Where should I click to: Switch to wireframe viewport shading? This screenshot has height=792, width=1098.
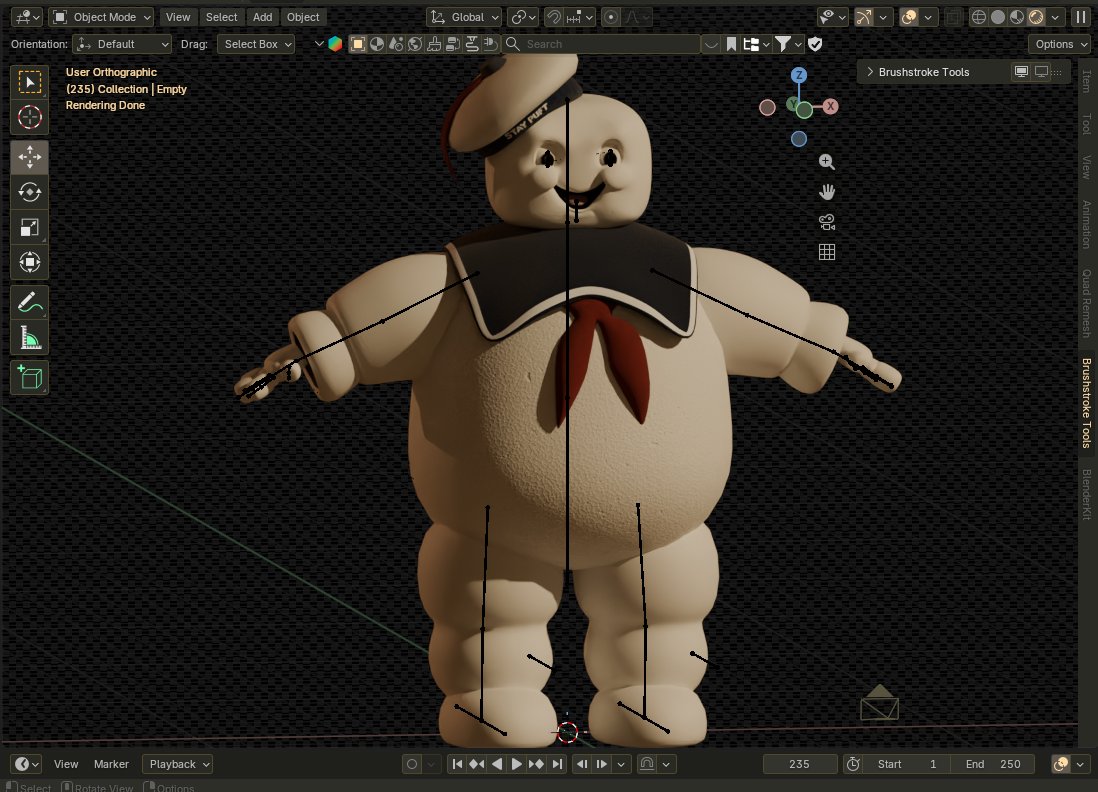[x=979, y=18]
